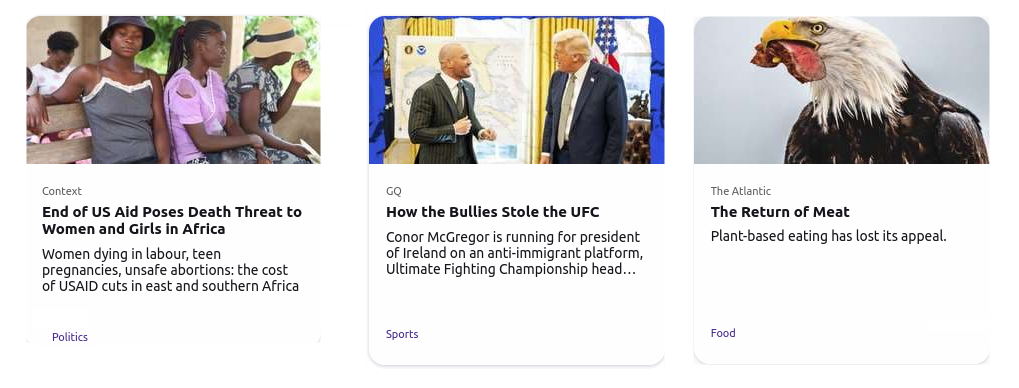1019x388 pixels.
Task: Open headline End of US Aid Poses Death Threat
Action: [x=172, y=220]
